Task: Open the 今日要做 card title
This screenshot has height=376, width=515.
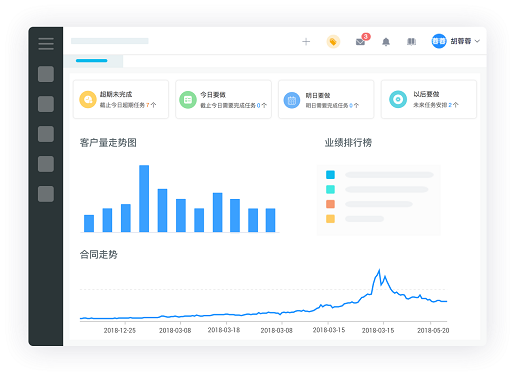Action: pos(213,95)
